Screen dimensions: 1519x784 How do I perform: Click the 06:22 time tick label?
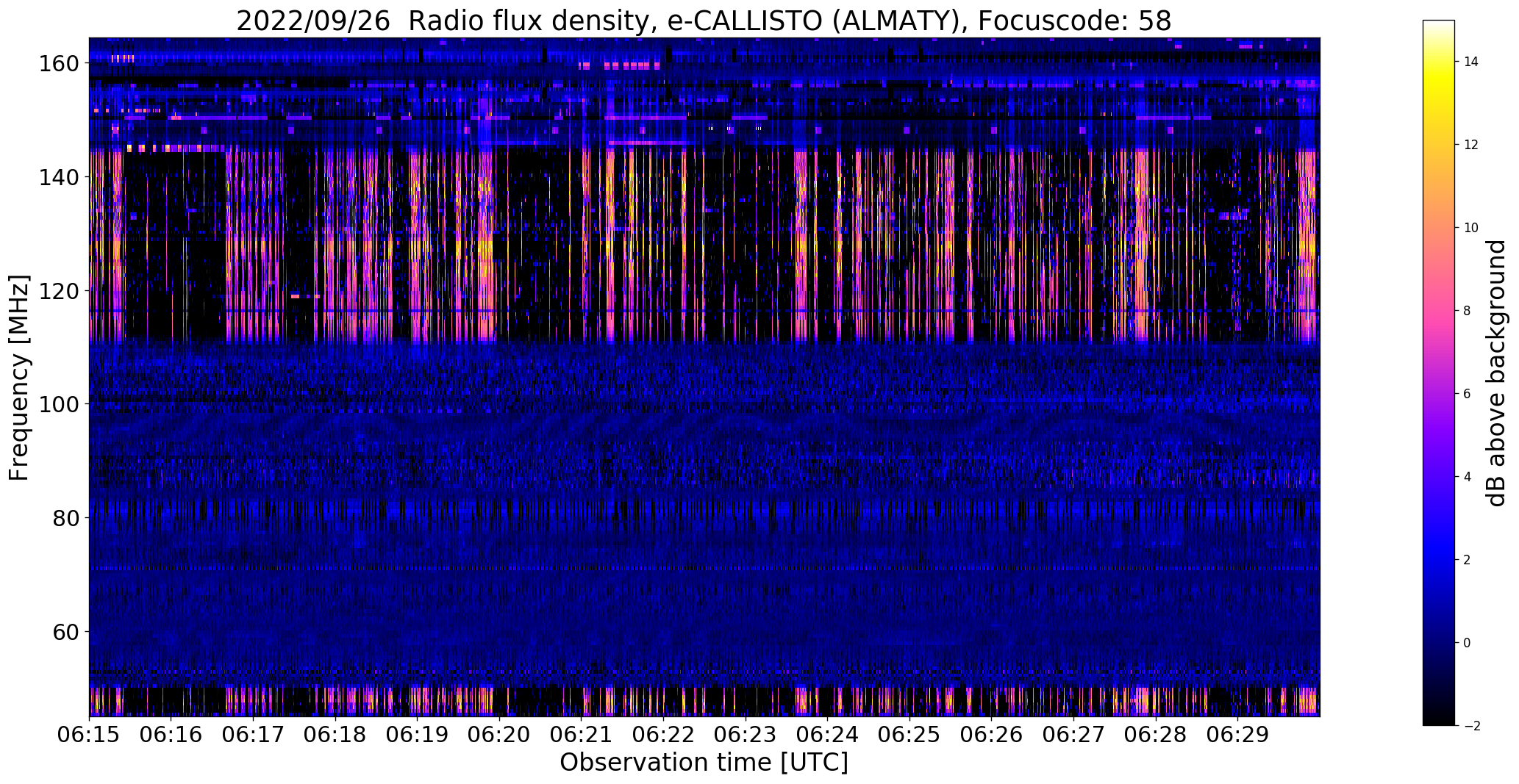point(663,734)
